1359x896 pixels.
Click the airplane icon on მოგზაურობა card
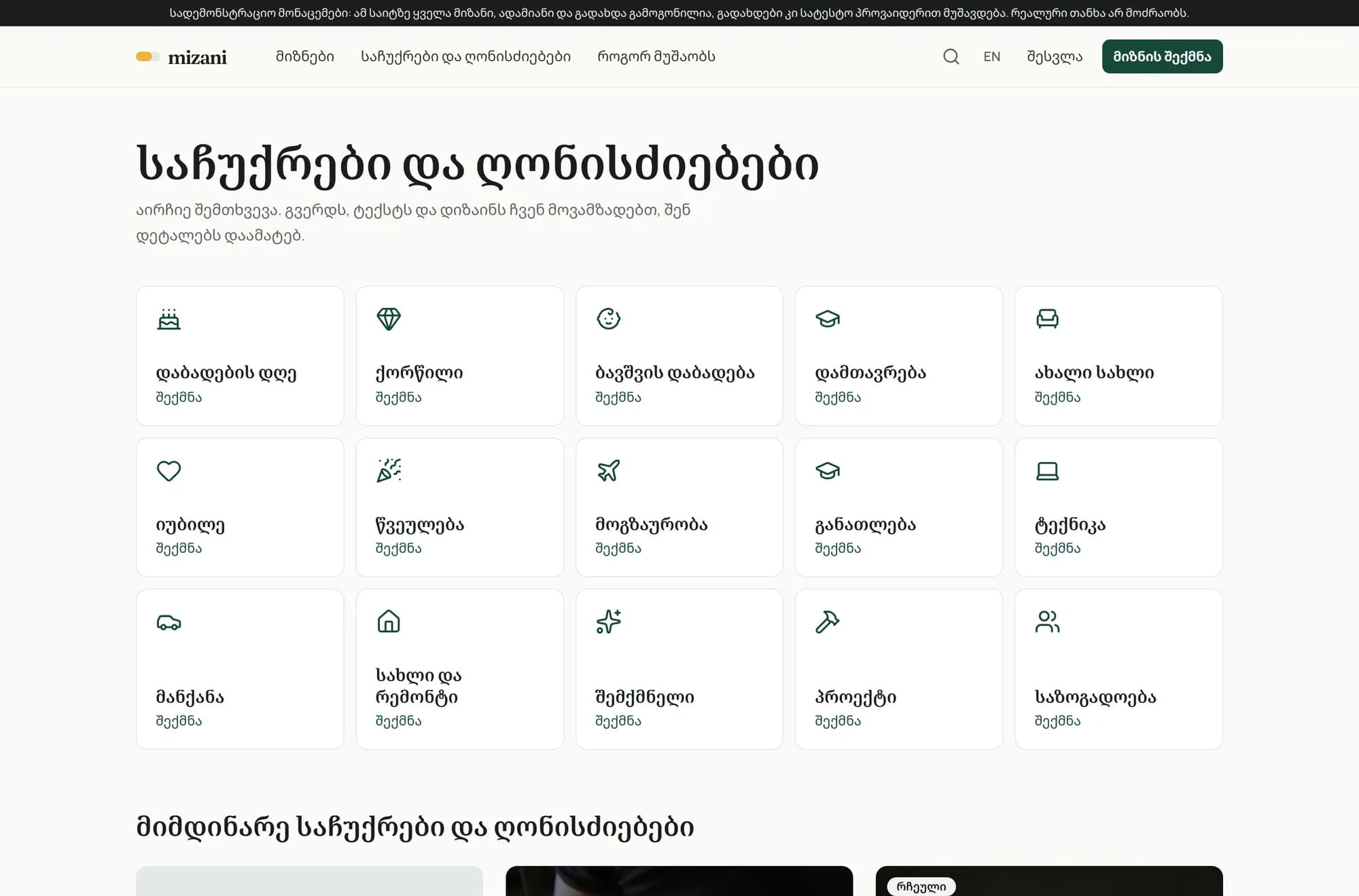pos(608,470)
